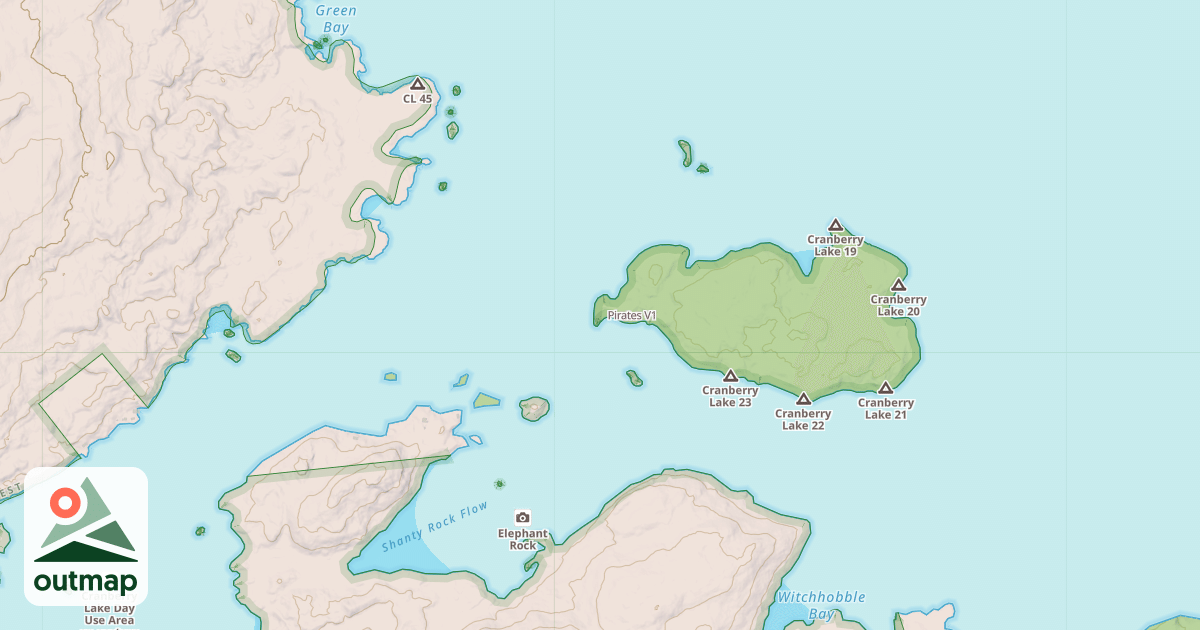Viewport: 1200px width, 630px height.
Task: Open the Outmap logo
Action: click(x=86, y=537)
